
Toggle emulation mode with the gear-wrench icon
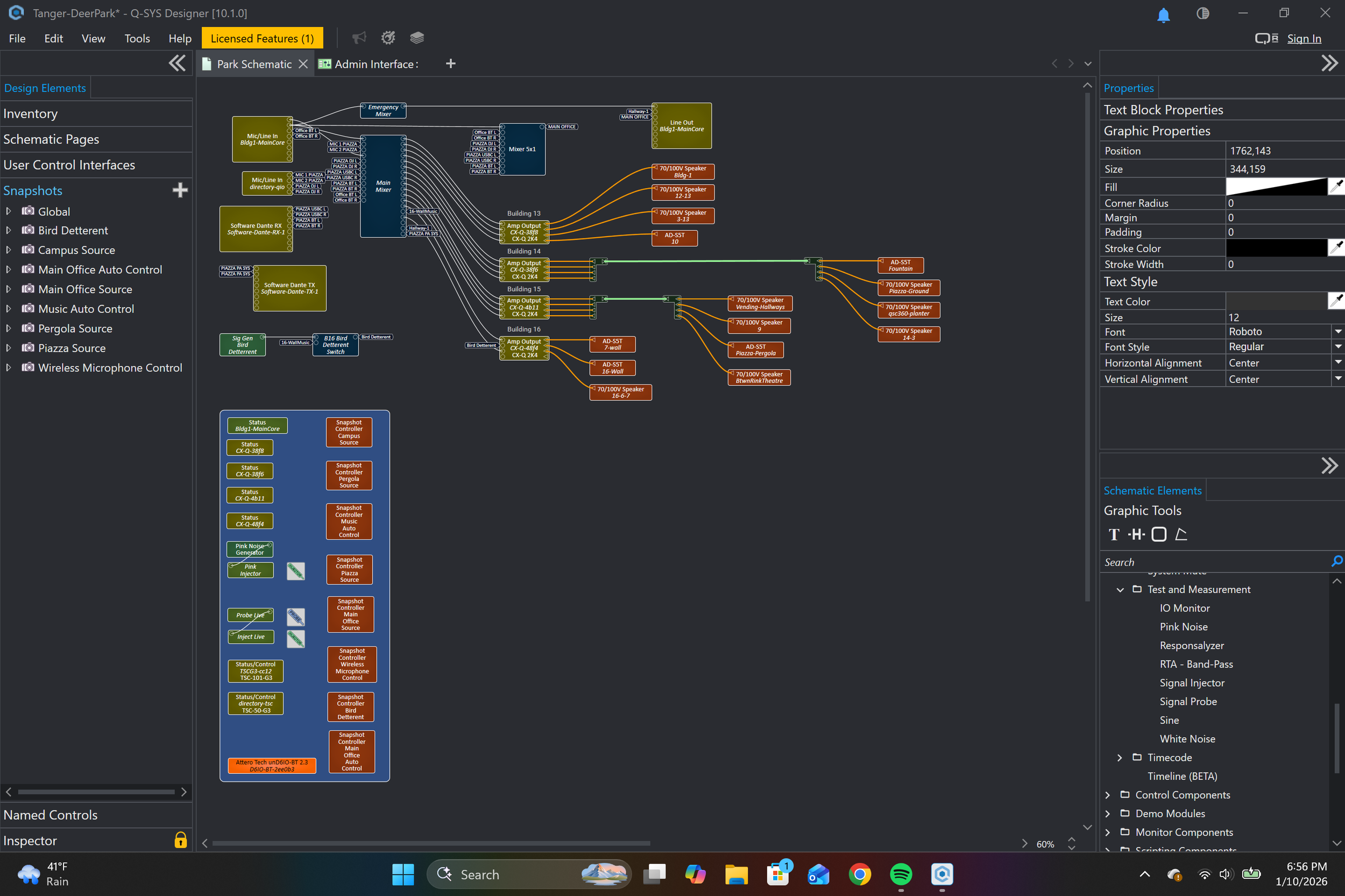click(388, 37)
